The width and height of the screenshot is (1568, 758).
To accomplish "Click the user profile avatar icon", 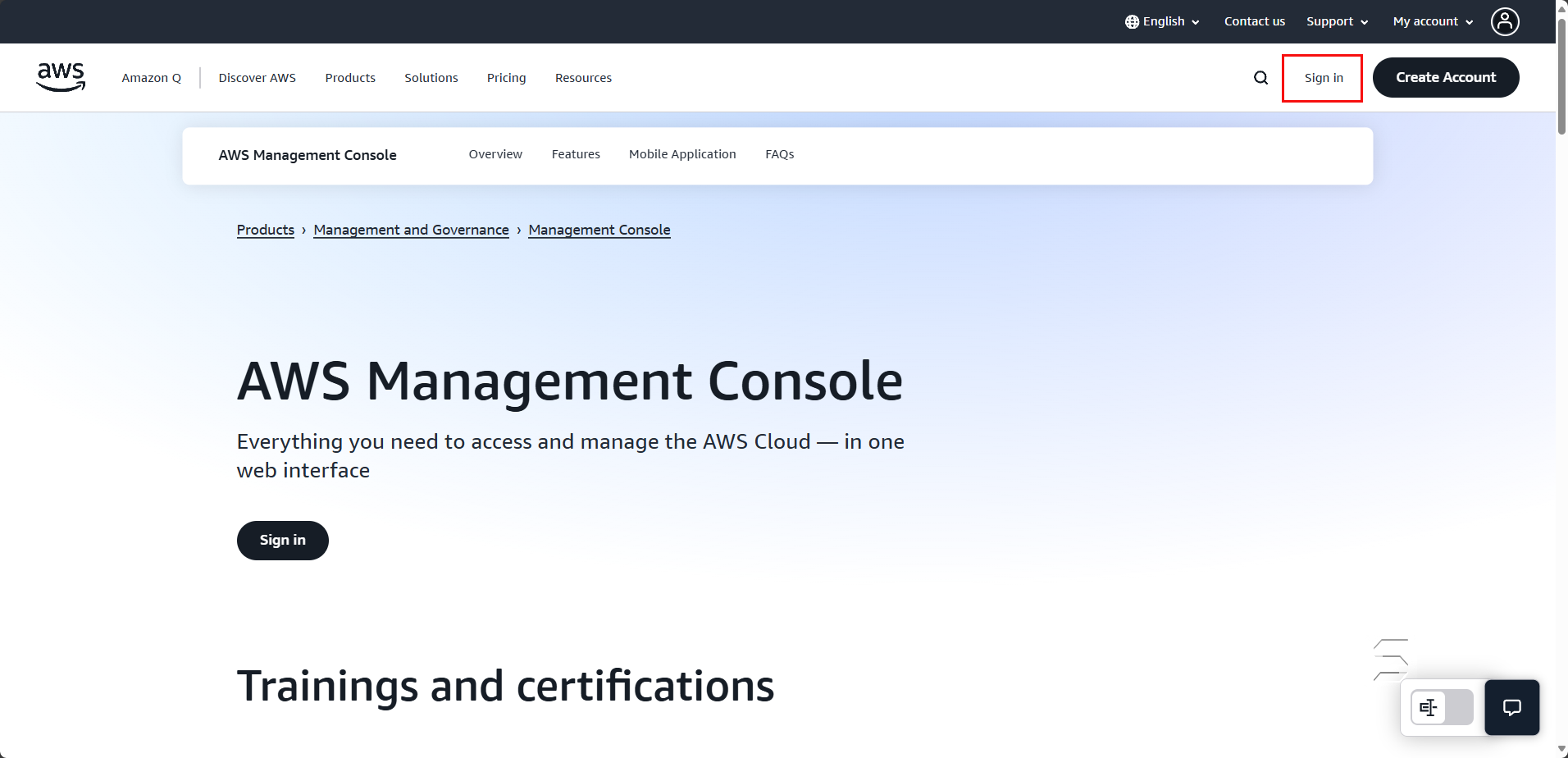I will [1505, 21].
